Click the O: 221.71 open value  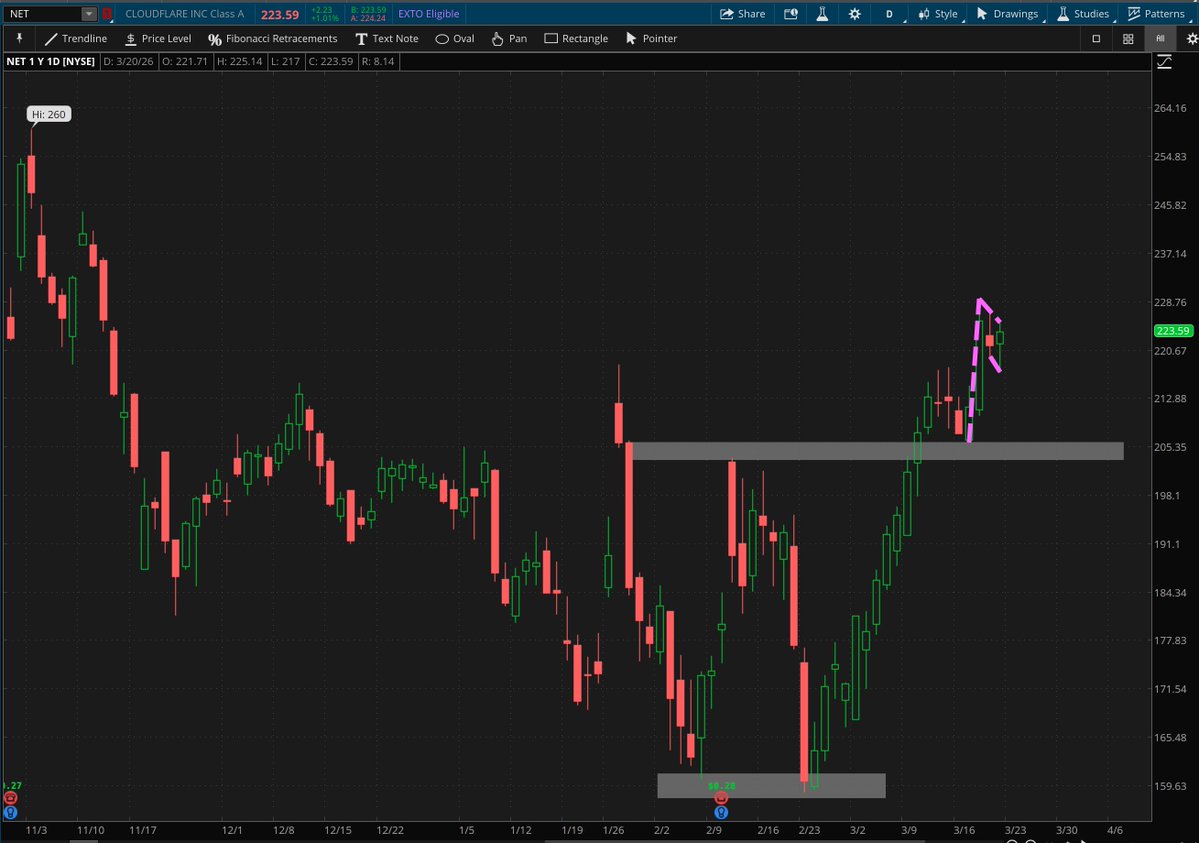(185, 61)
